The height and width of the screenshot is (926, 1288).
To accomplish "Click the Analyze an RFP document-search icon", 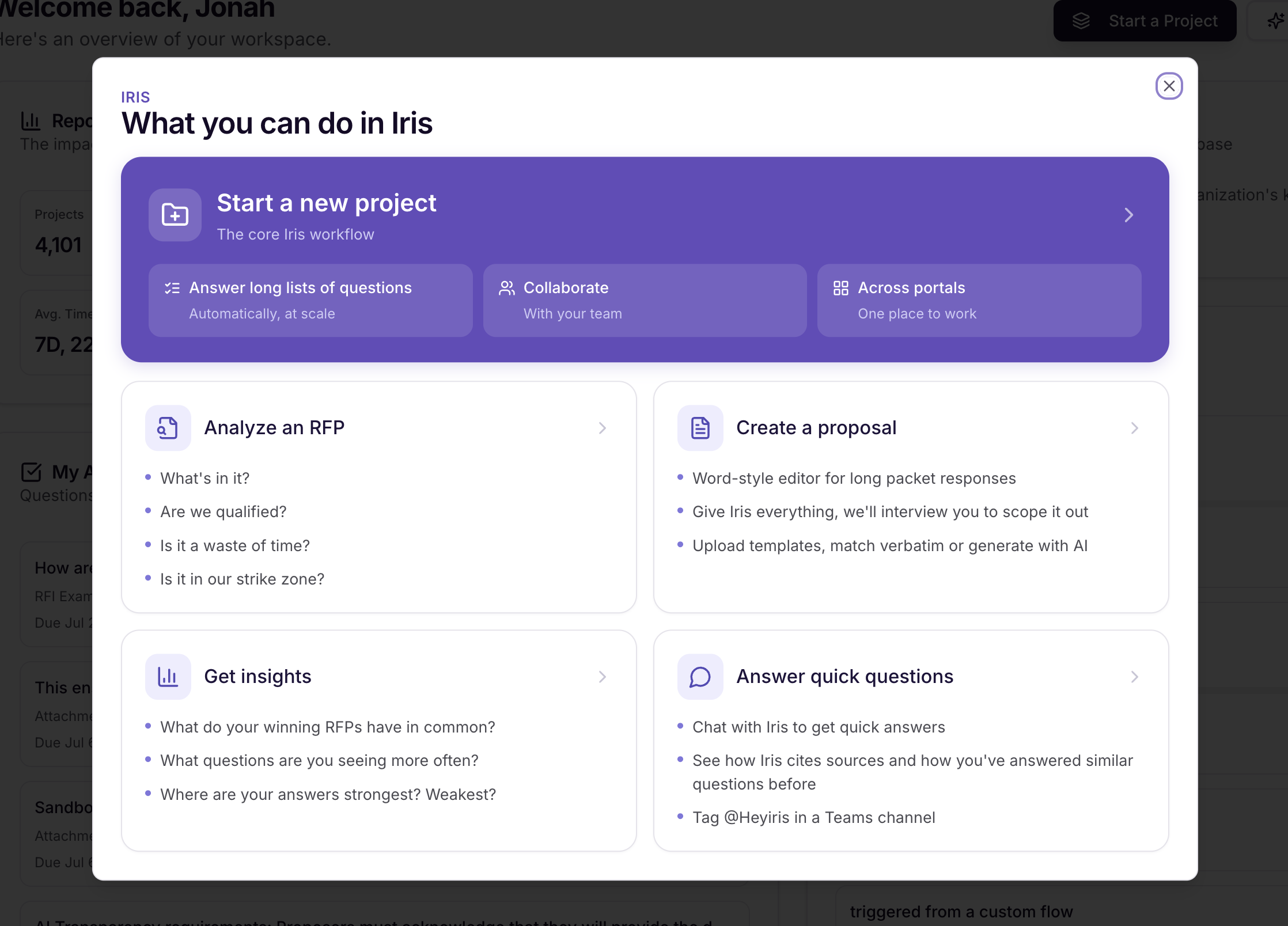I will click(168, 428).
